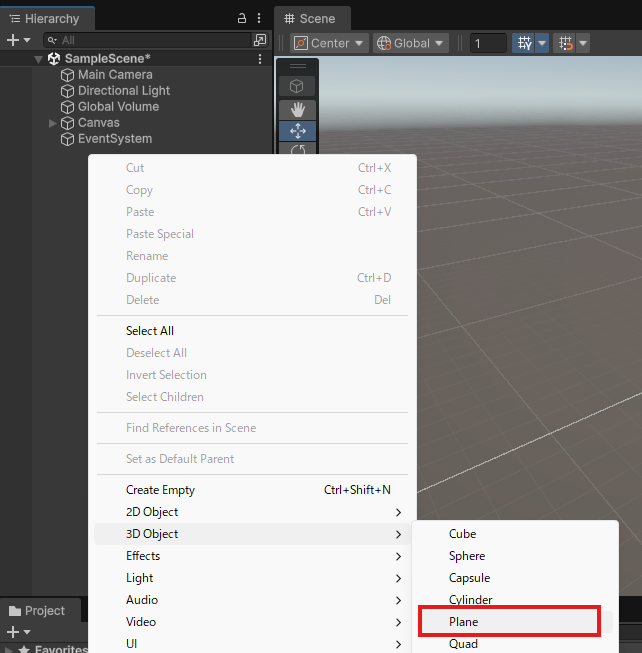Toggle the grid visibility button
Screen dimensions: 642x653
pyautogui.click(x=523, y=43)
